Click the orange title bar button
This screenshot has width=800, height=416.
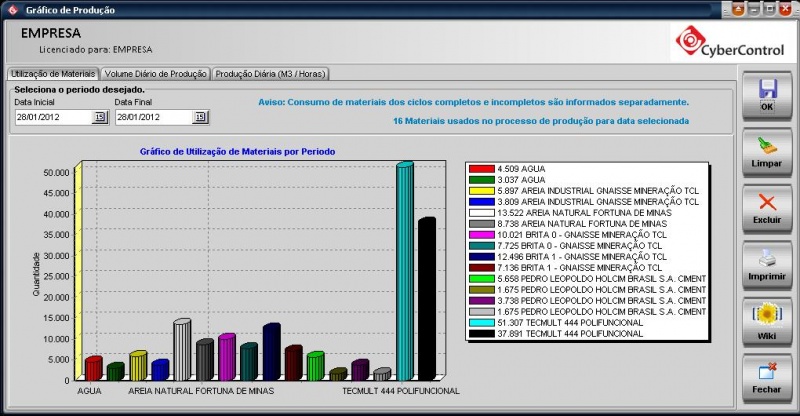(738, 9)
